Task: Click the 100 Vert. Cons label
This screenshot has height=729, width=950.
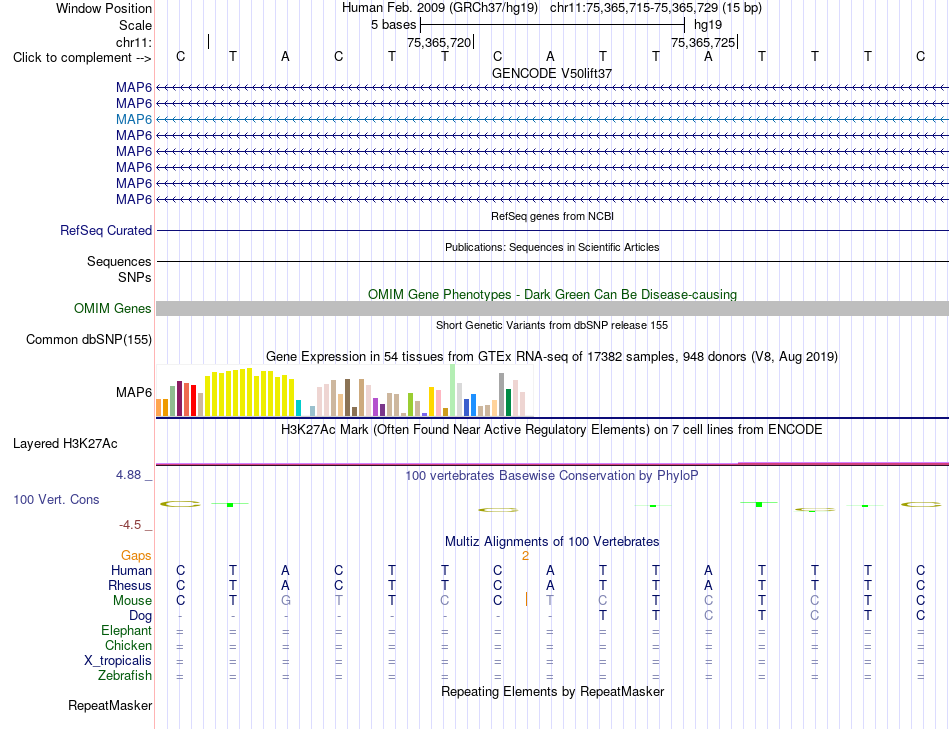Action: pos(56,499)
